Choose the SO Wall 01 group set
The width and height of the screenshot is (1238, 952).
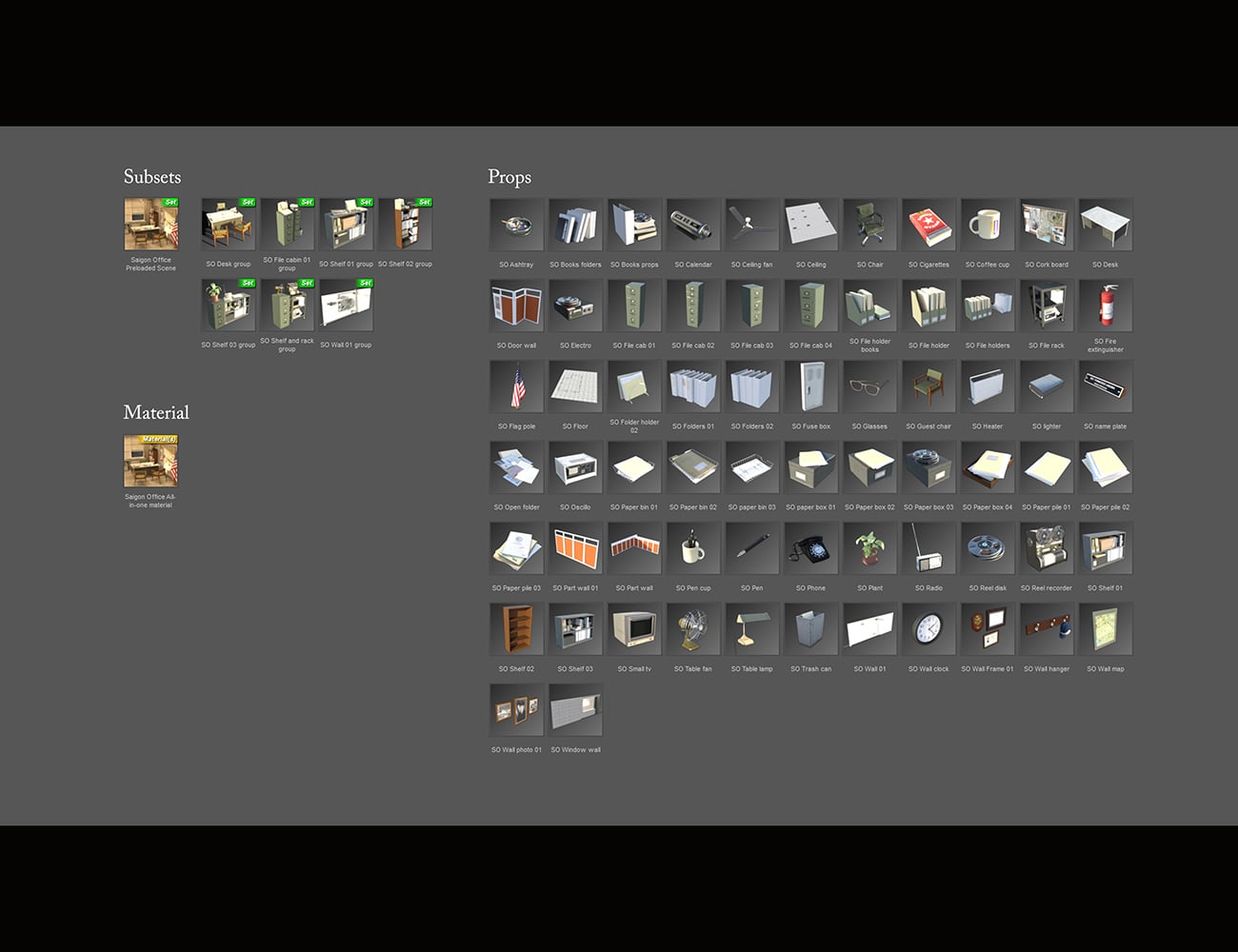(x=346, y=306)
